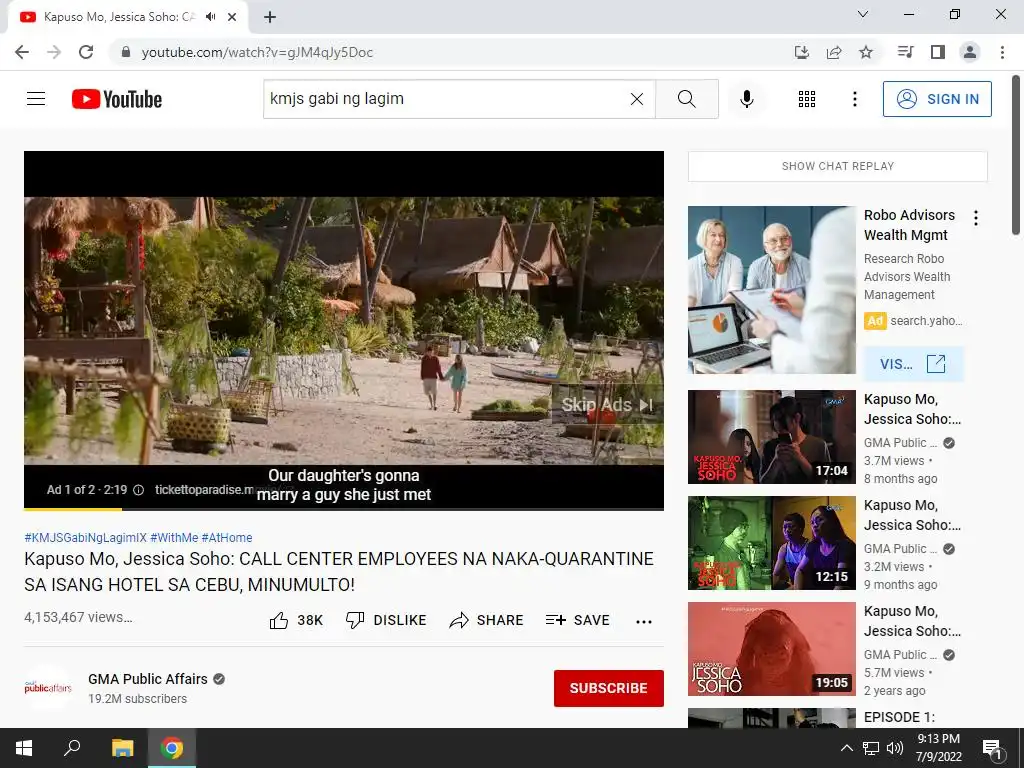The height and width of the screenshot is (768, 1024).
Task: Open Chrome's three-dot customize menu
Action: tap(1002, 52)
